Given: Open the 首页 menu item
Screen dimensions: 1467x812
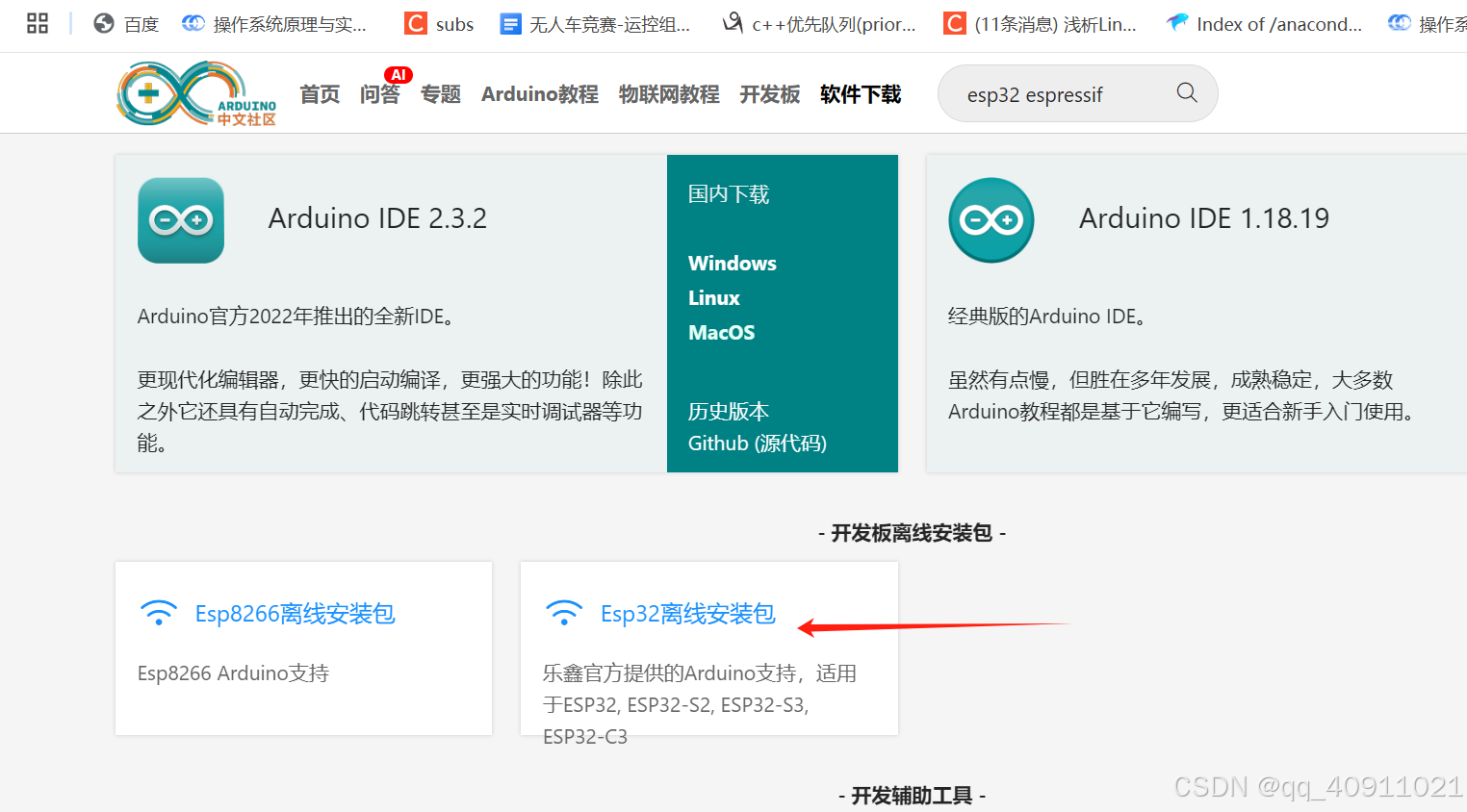Looking at the screenshot, I should tap(319, 94).
